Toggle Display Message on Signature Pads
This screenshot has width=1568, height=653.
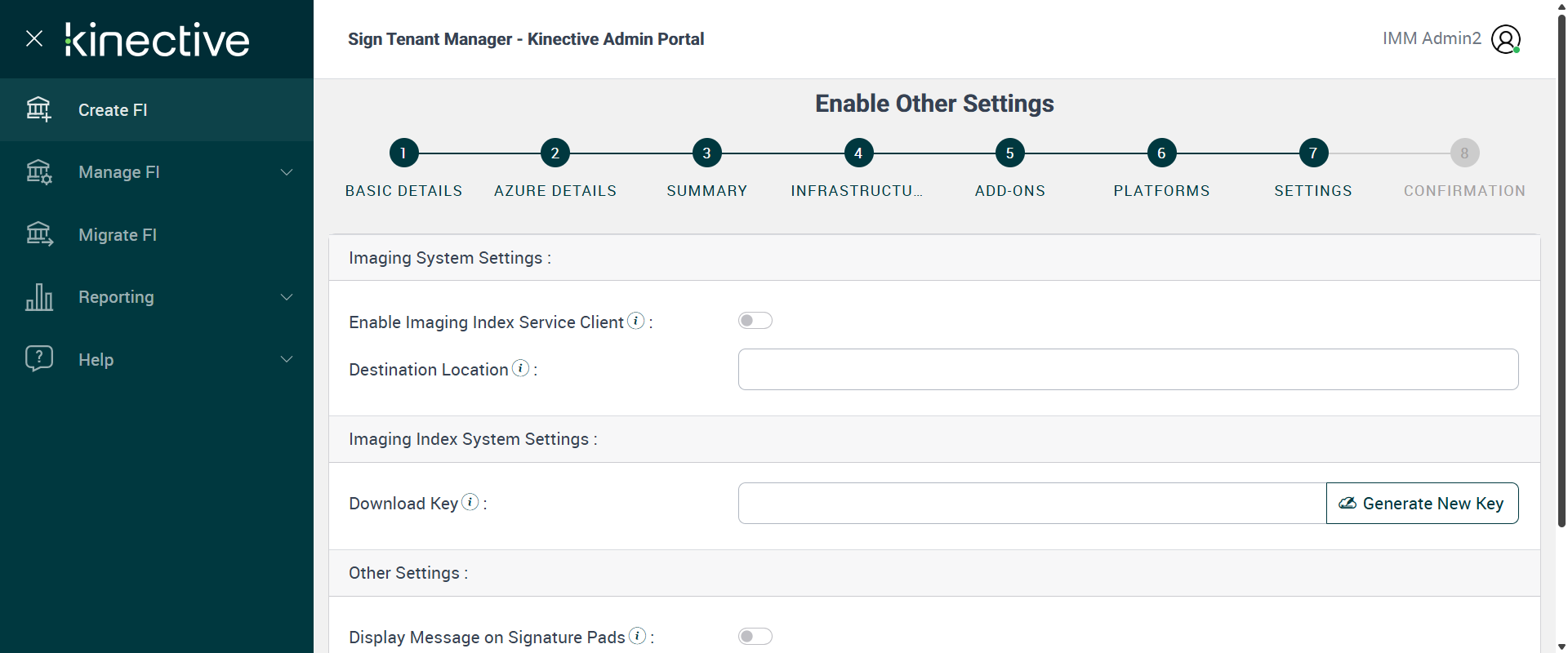[755, 637]
